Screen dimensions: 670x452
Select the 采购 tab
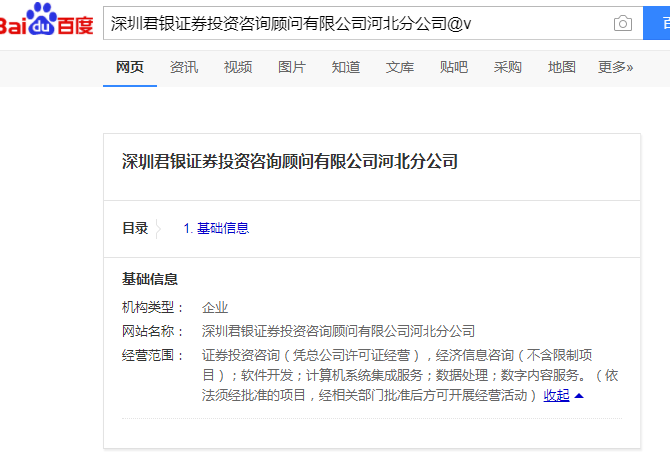(508, 68)
